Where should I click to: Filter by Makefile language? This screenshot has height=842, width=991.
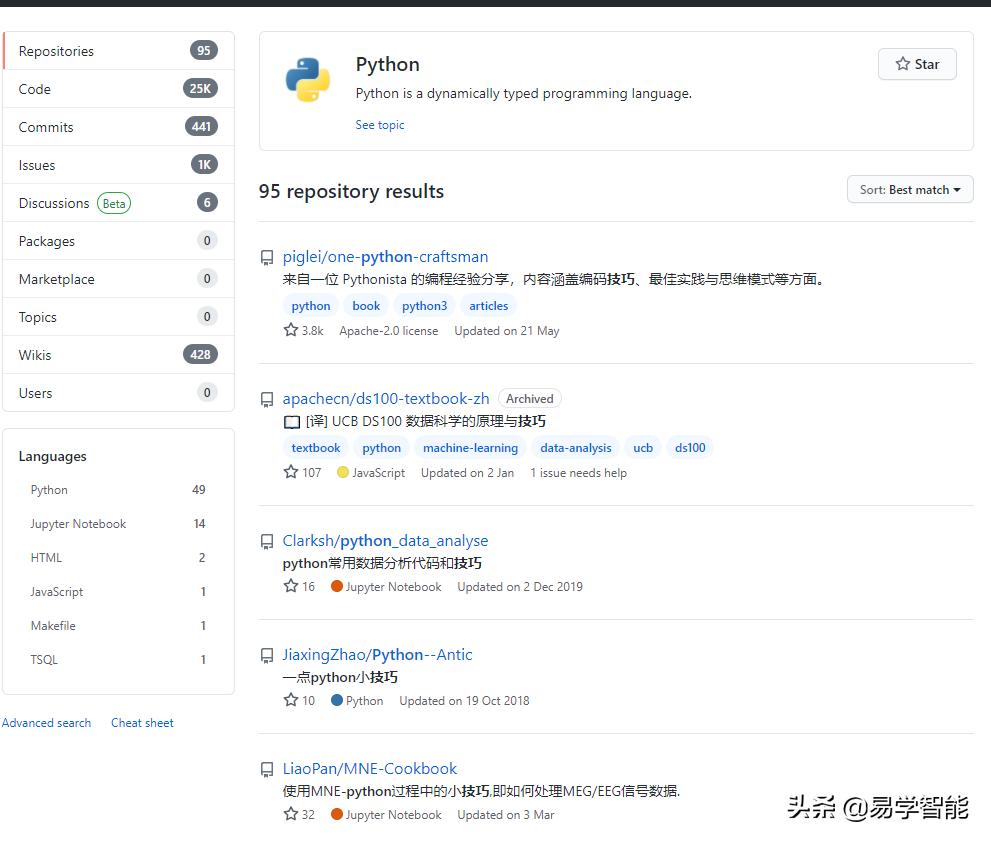click(118, 626)
